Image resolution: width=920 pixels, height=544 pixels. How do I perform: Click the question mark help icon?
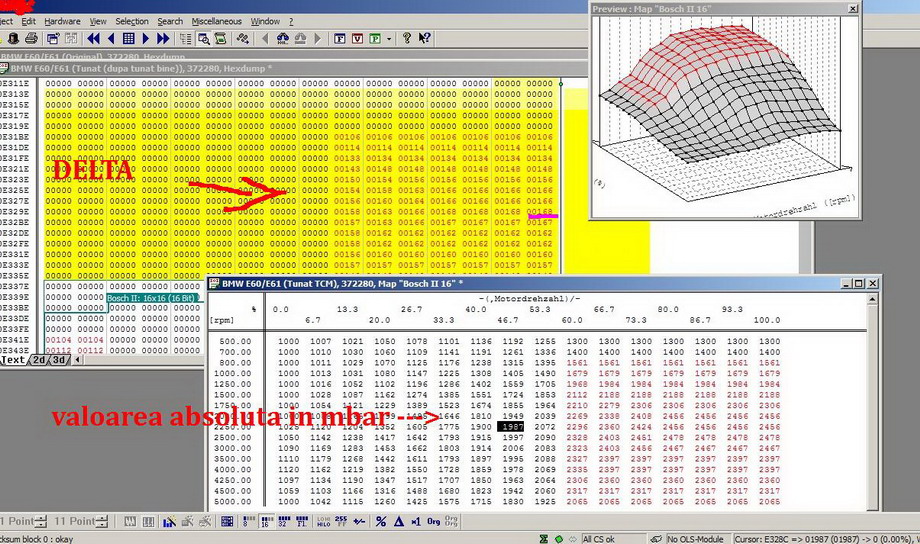tap(407, 39)
